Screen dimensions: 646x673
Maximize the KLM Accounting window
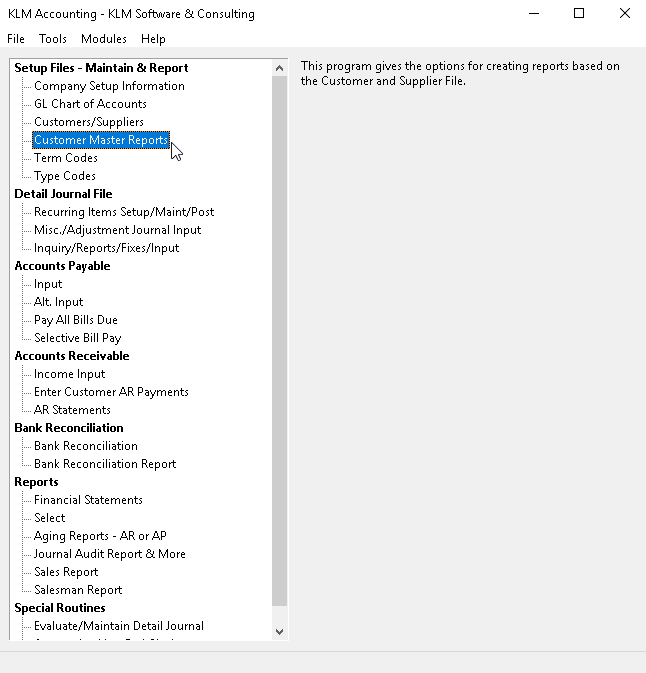click(x=579, y=14)
